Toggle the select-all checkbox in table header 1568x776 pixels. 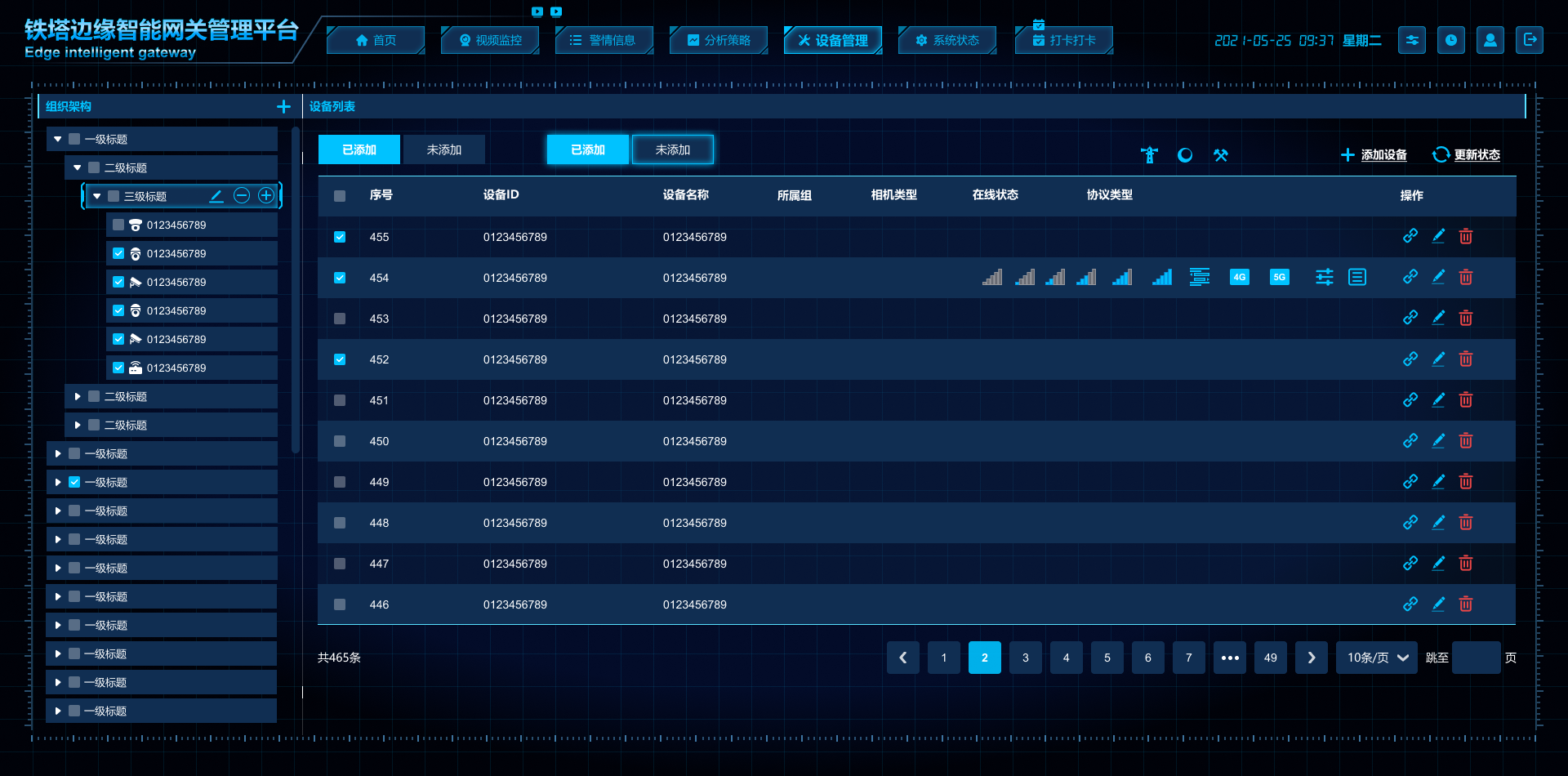(340, 196)
